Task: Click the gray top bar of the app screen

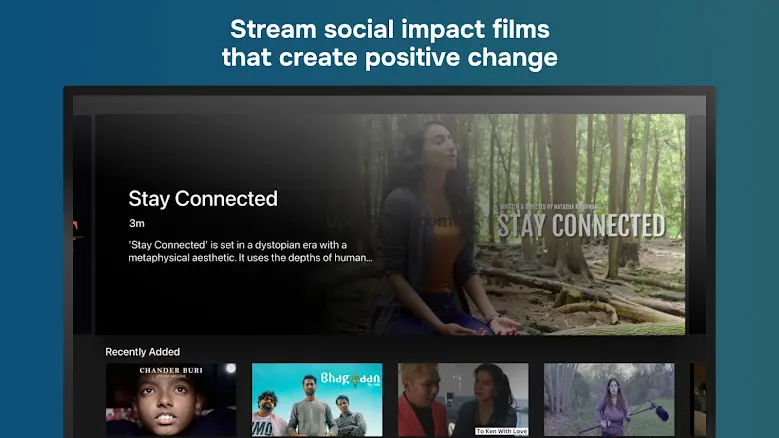Action: (x=390, y=105)
